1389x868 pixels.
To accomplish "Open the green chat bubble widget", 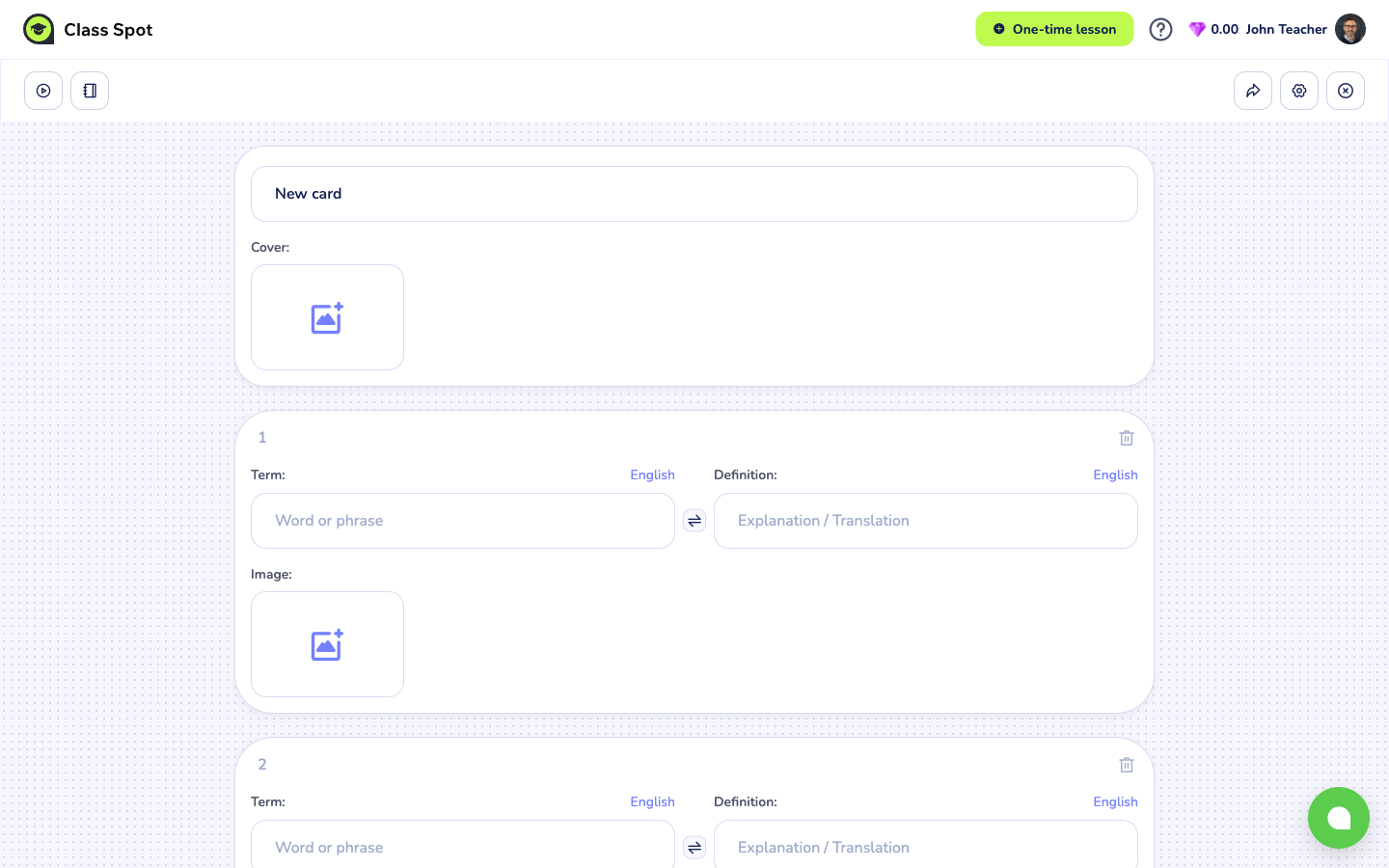I will coord(1339,818).
